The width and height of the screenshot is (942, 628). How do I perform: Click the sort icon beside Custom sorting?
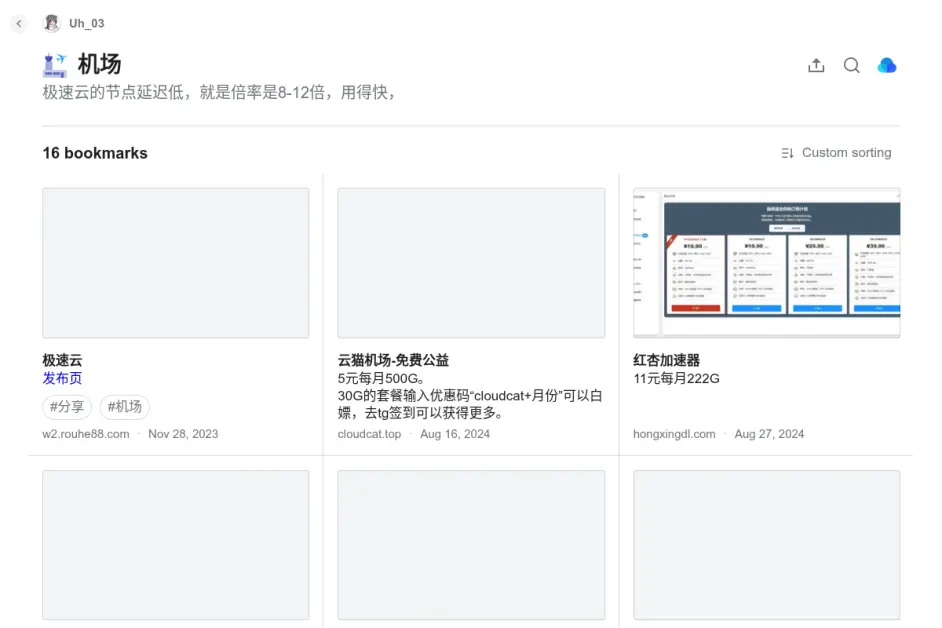point(787,153)
